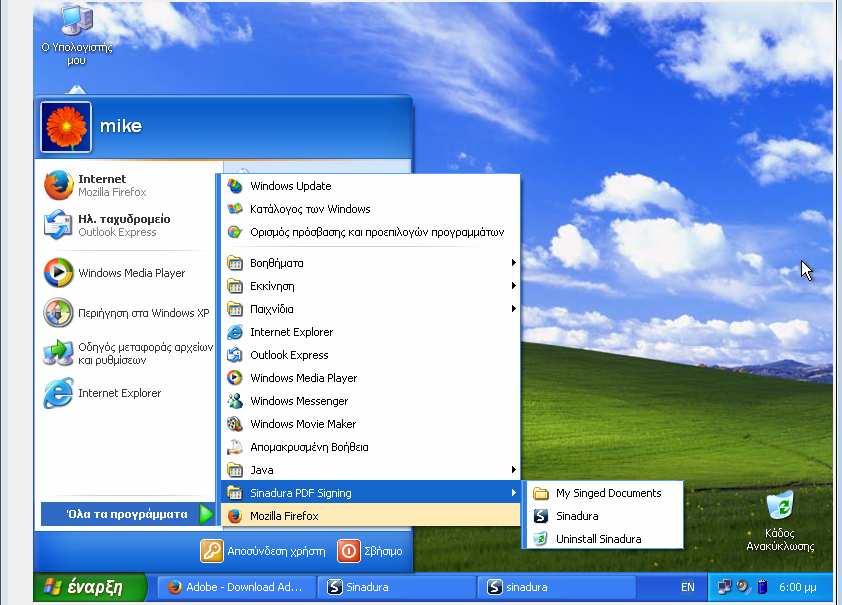Launch Internet Explorer from programs list
The width and height of the screenshot is (842, 605).
point(371,332)
